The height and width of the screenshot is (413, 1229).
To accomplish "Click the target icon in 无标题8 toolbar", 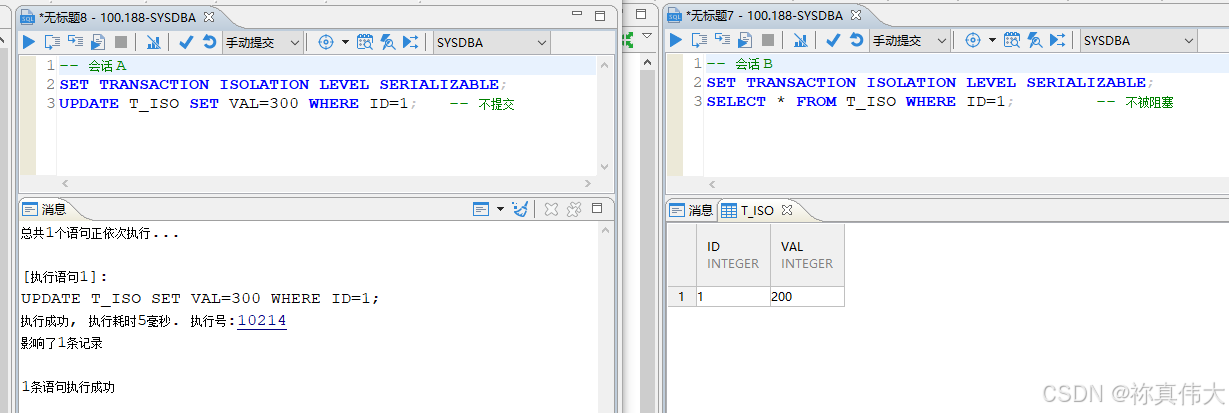I will point(325,42).
